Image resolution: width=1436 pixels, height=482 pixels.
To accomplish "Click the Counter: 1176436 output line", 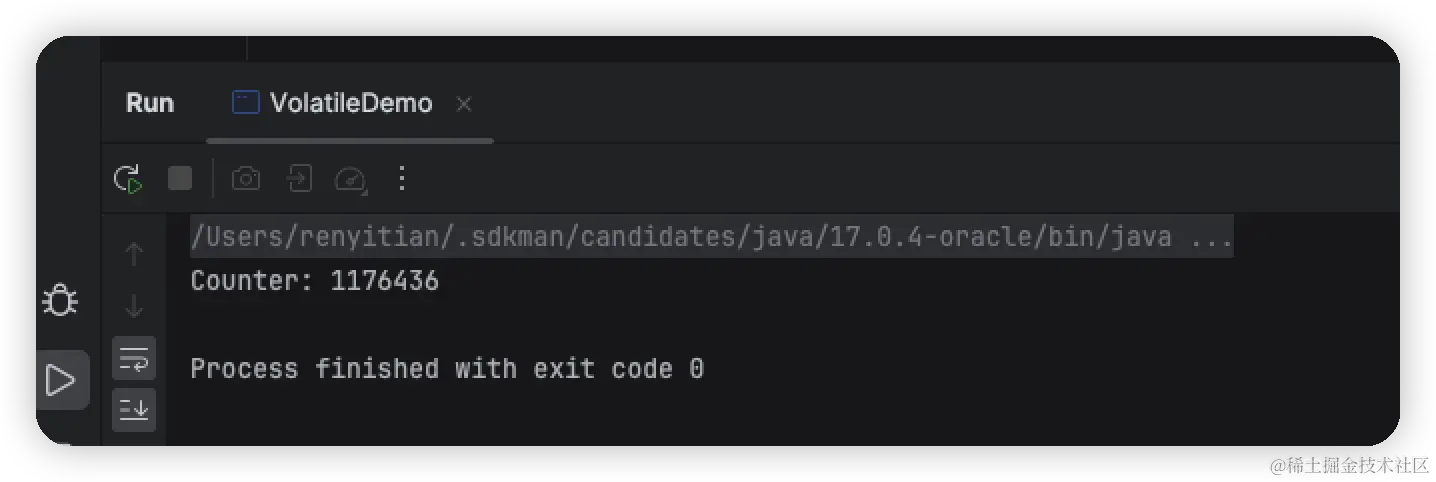I will tap(314, 281).
